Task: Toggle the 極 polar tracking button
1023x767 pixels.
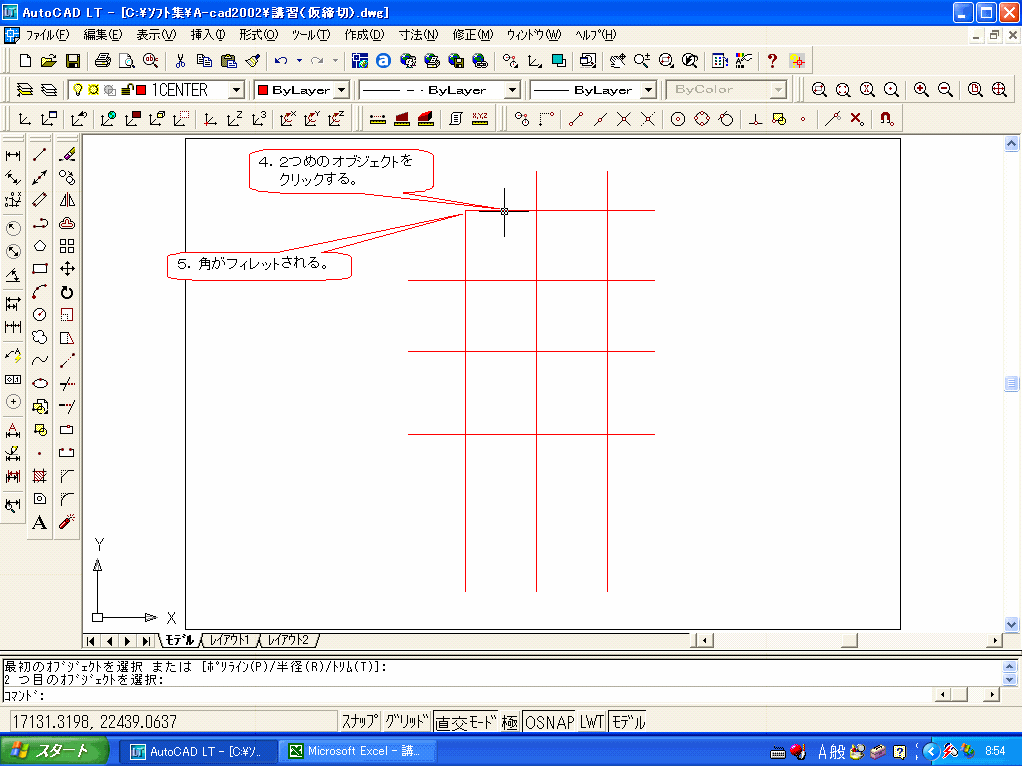Action: pyautogui.click(x=510, y=722)
